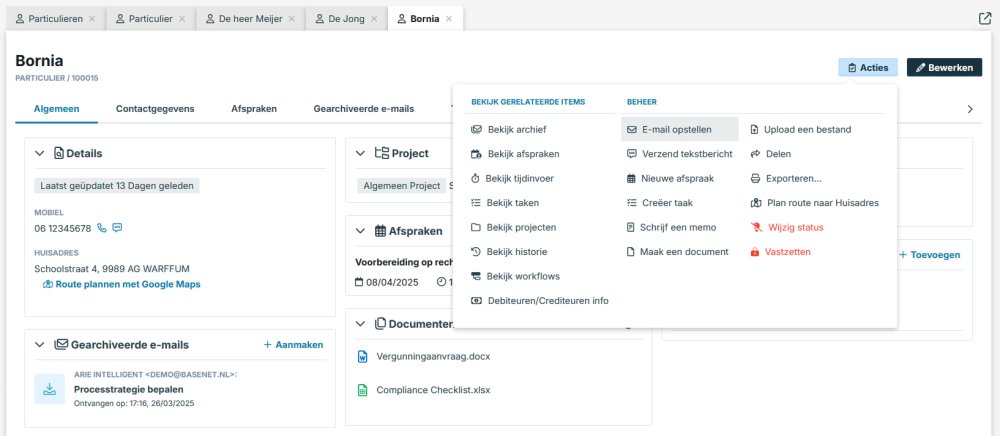This screenshot has width=1000, height=436.
Task: Click the download icon on archived email
Action: pos(50,389)
